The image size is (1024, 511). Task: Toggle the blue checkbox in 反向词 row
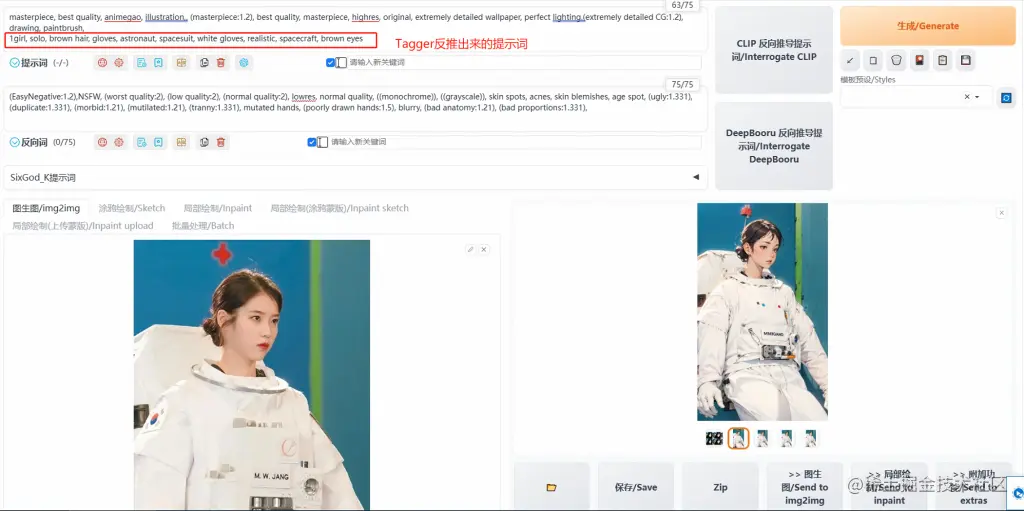(x=312, y=142)
